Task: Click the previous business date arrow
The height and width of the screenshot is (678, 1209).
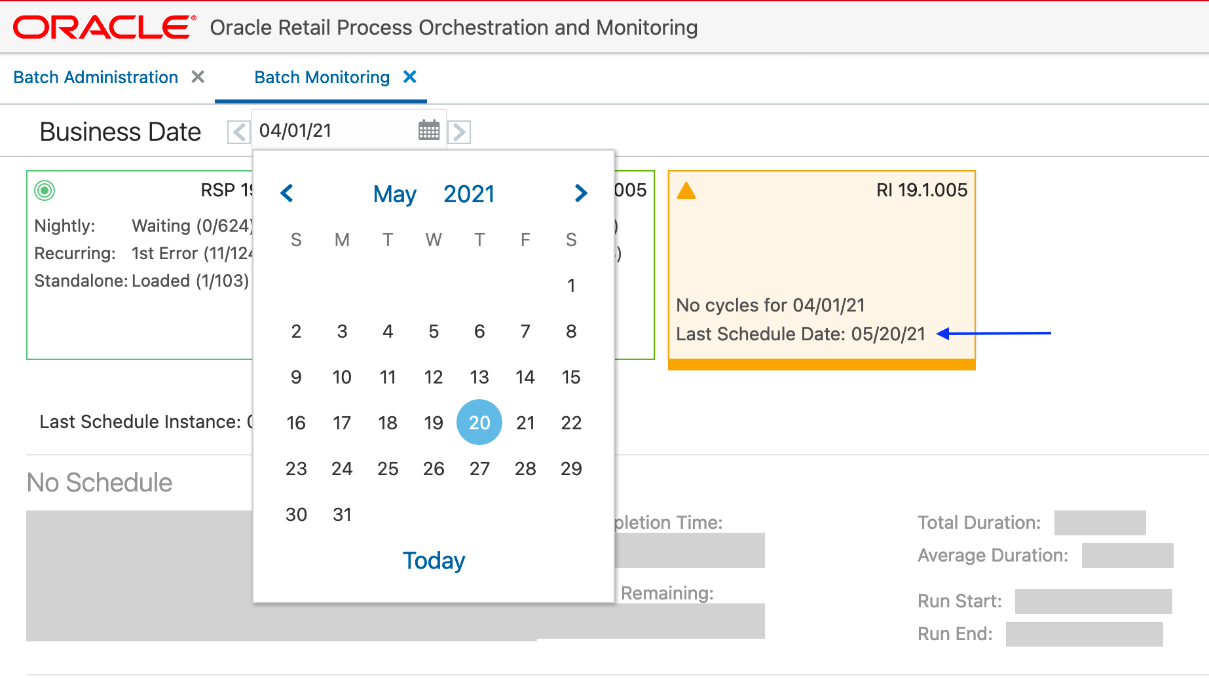Action: coord(238,130)
